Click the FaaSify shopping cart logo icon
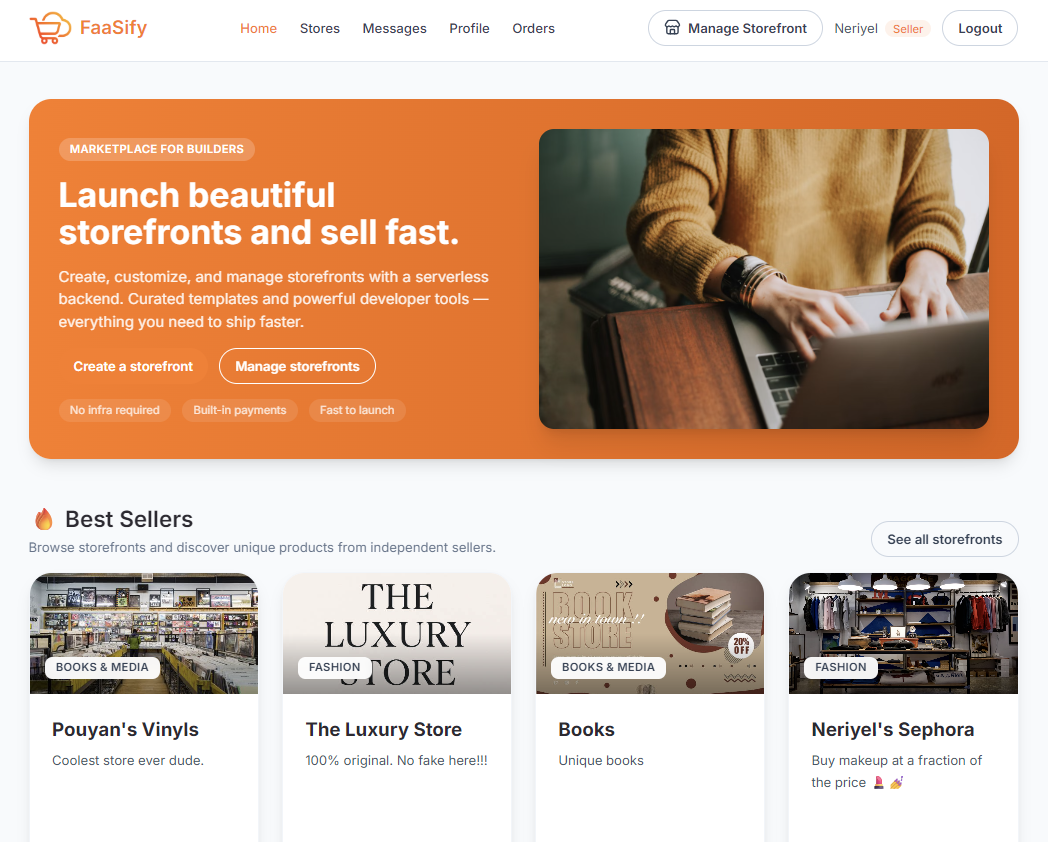The image size is (1048, 842). coord(50,28)
